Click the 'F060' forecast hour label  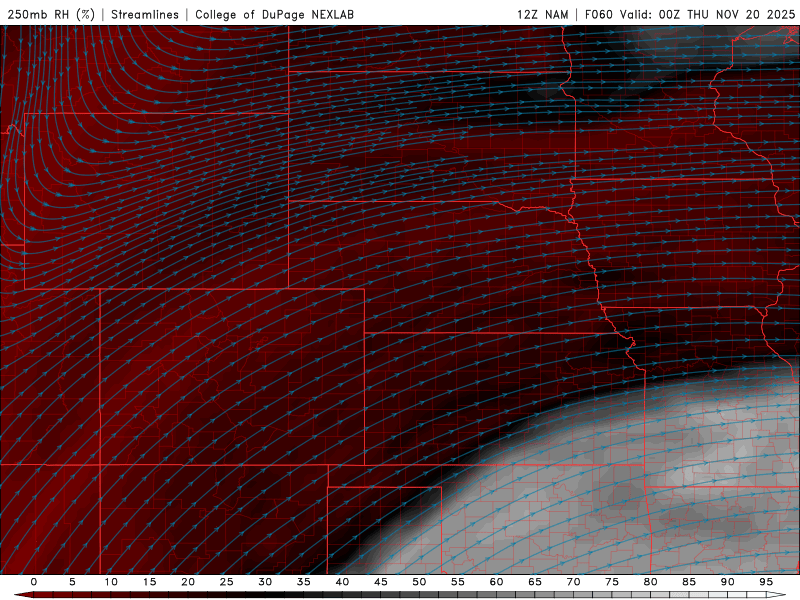click(x=598, y=14)
